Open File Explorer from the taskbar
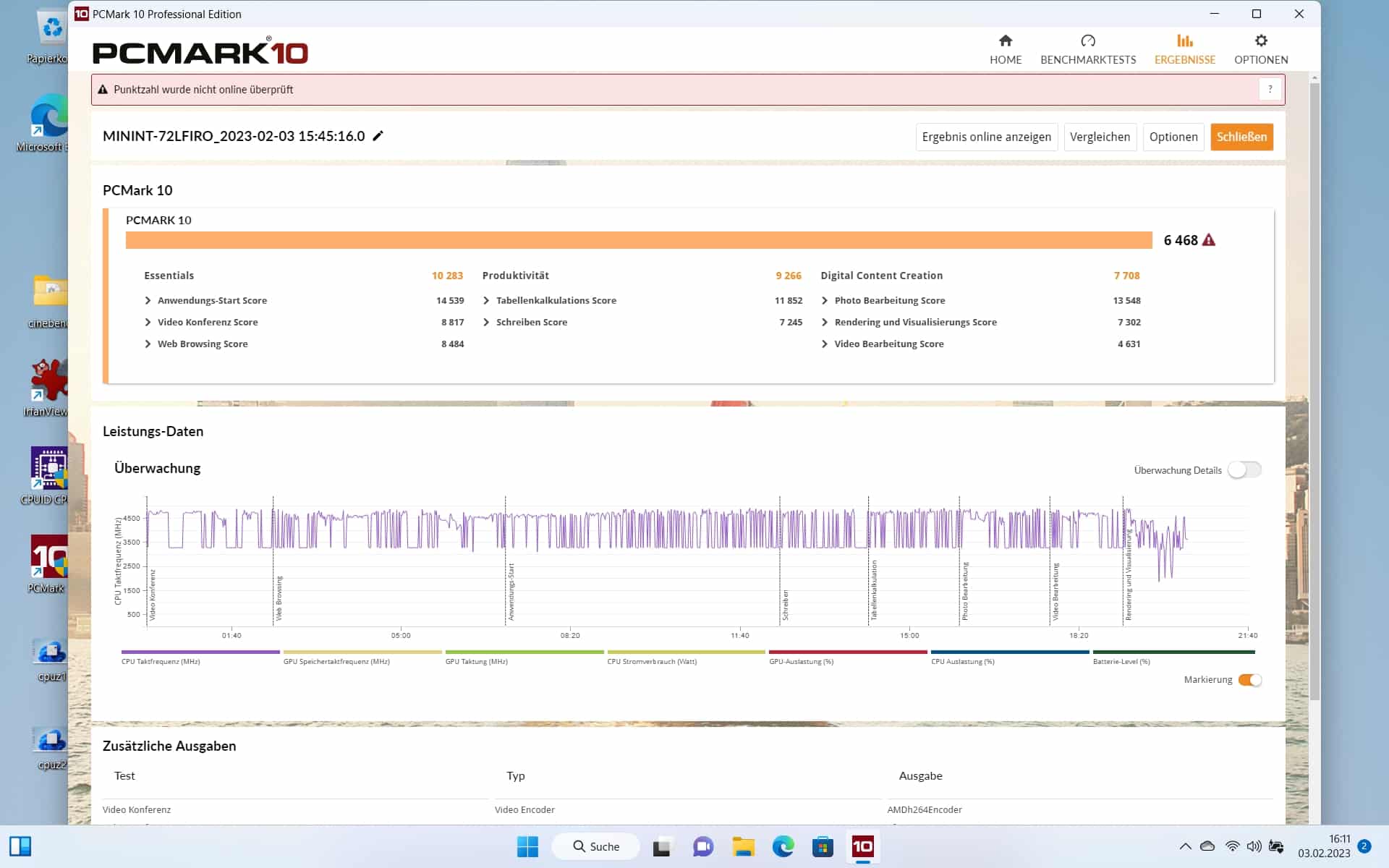 pos(743,846)
